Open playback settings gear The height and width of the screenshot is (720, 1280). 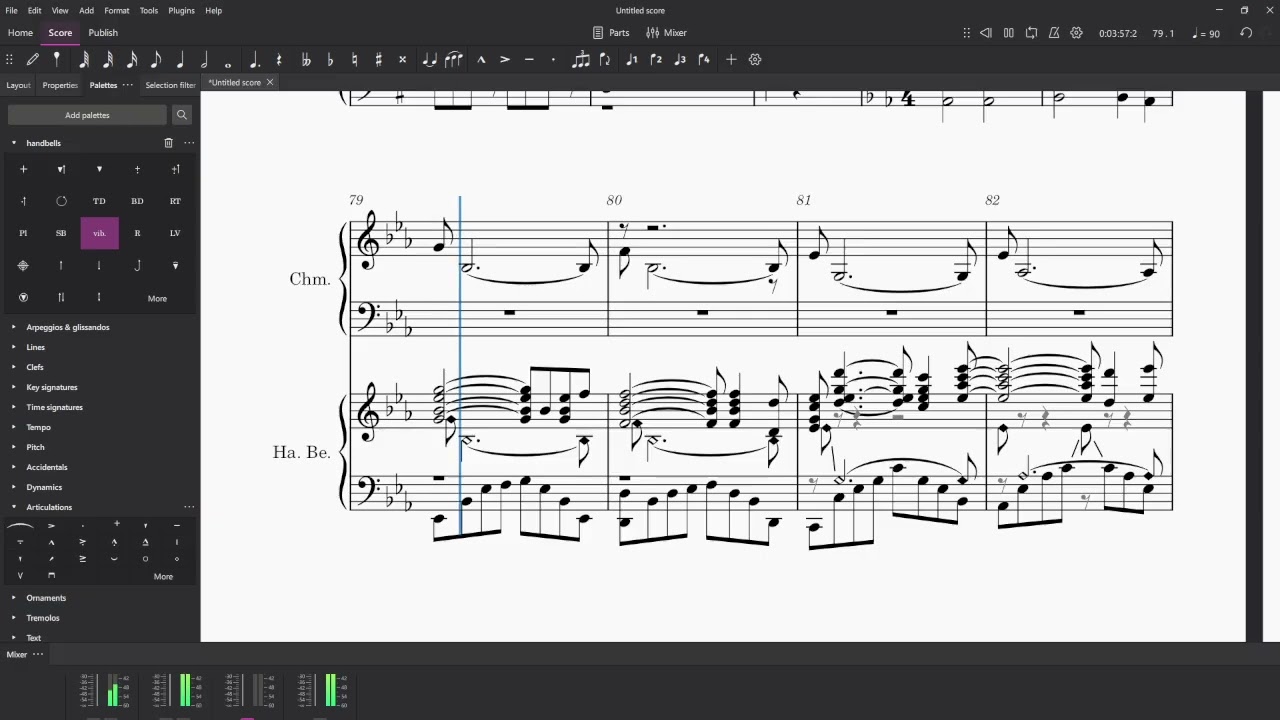(1076, 33)
